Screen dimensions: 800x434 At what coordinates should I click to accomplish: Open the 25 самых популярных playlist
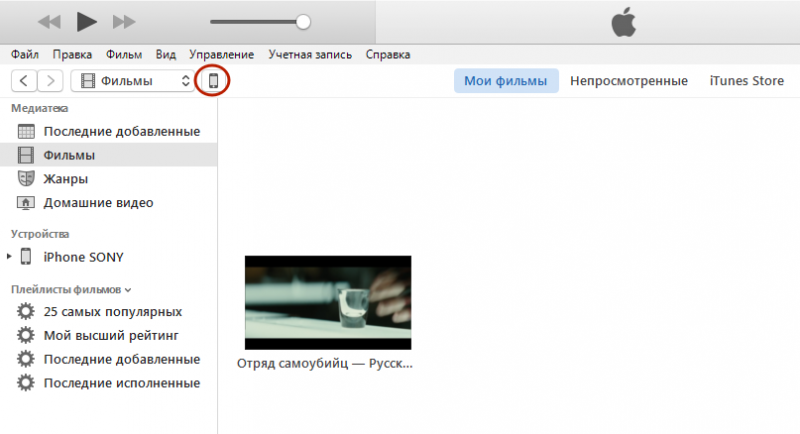pyautogui.click(x=113, y=312)
